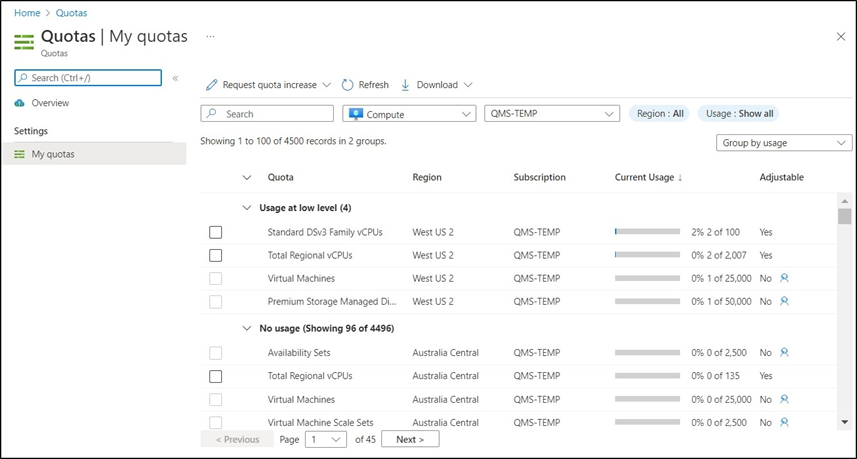Viewport: 857px width, 459px height.
Task: Click support request icon for West US 2 Virtual Machines
Action: click(785, 278)
